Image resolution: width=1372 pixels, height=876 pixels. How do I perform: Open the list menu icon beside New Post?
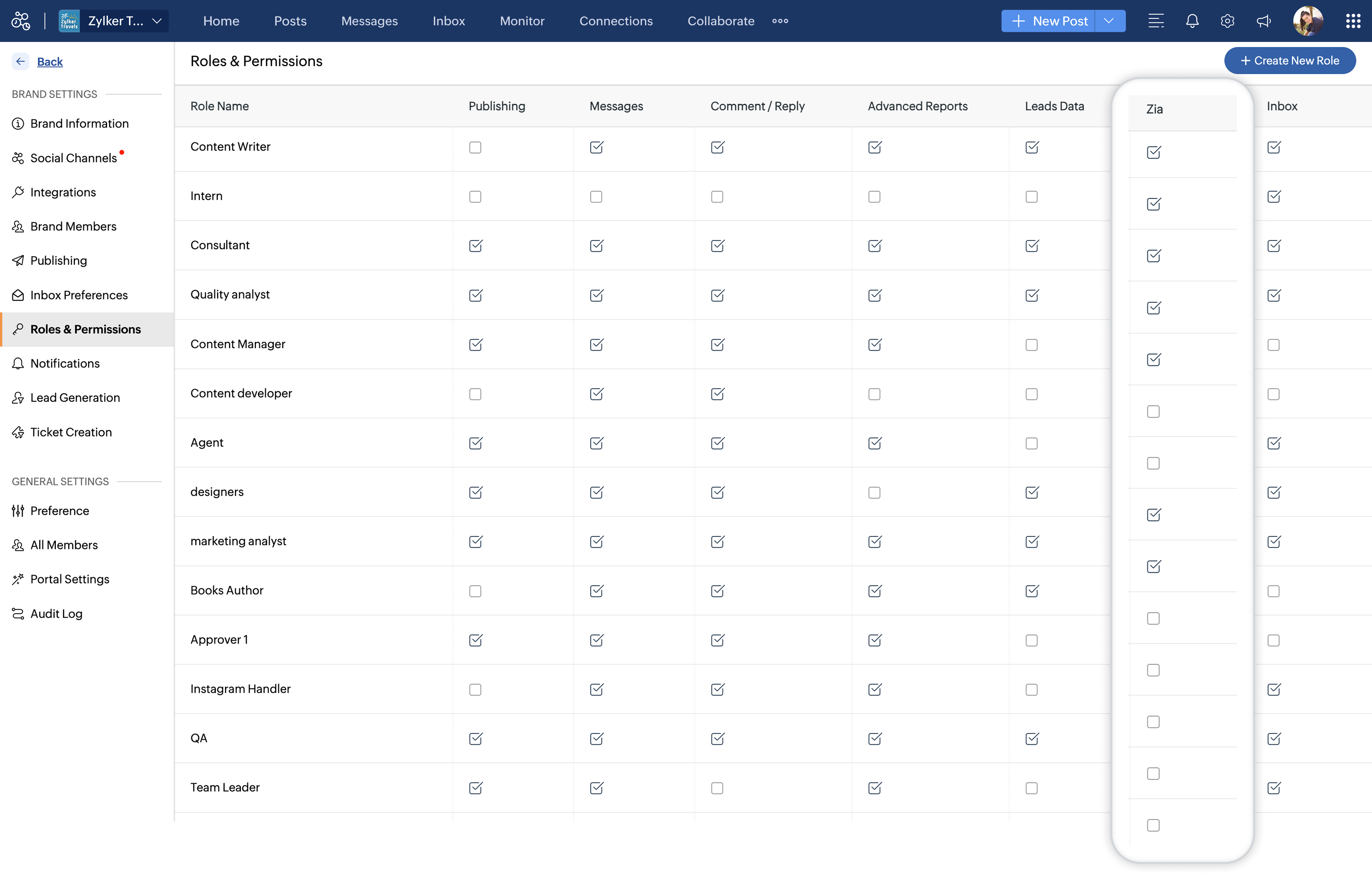(x=1156, y=21)
